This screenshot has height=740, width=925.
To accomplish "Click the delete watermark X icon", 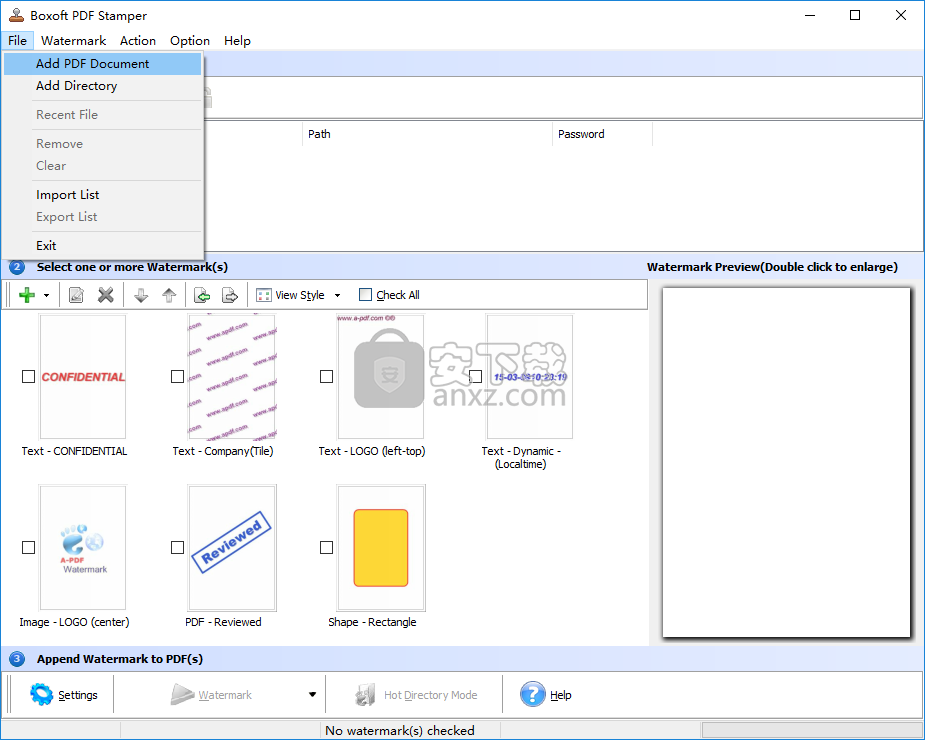I will pos(106,294).
